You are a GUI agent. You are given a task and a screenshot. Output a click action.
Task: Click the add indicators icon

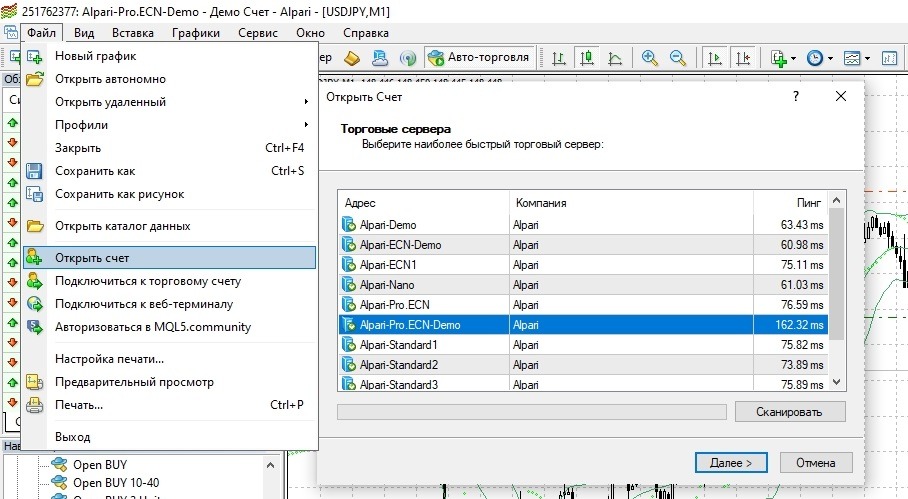coord(779,58)
